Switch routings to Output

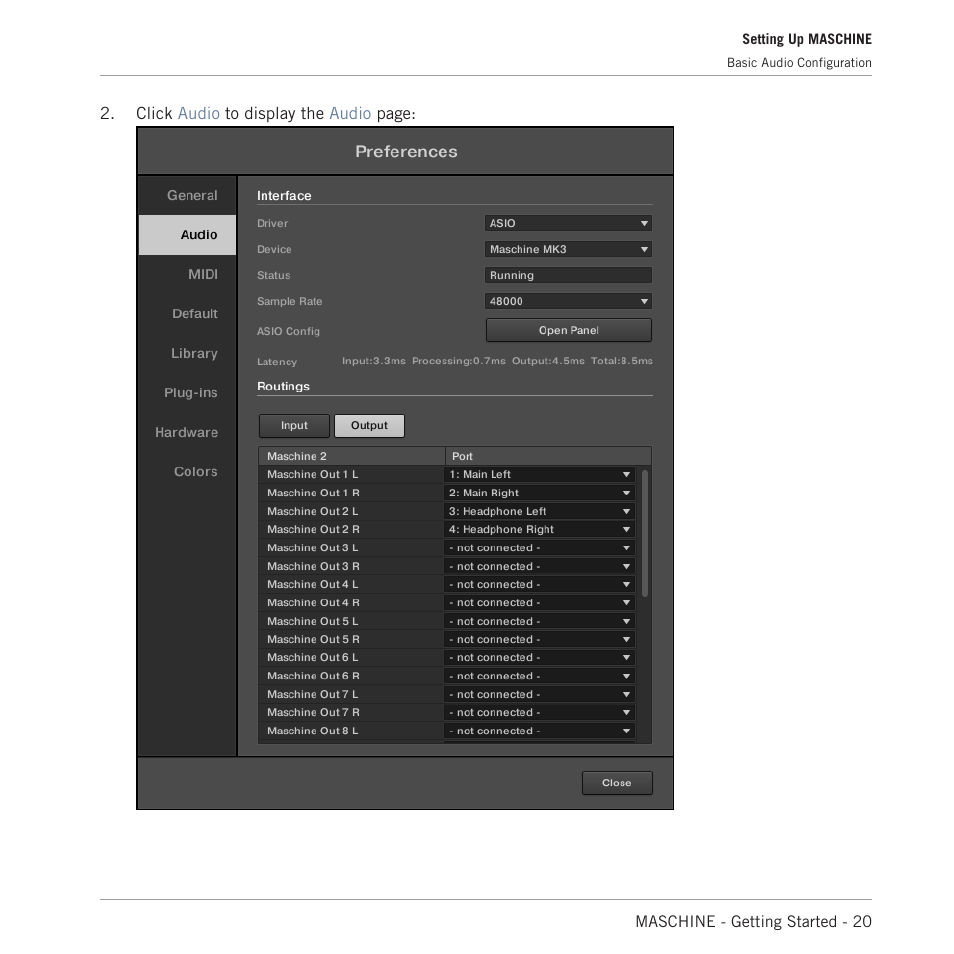coord(369,426)
